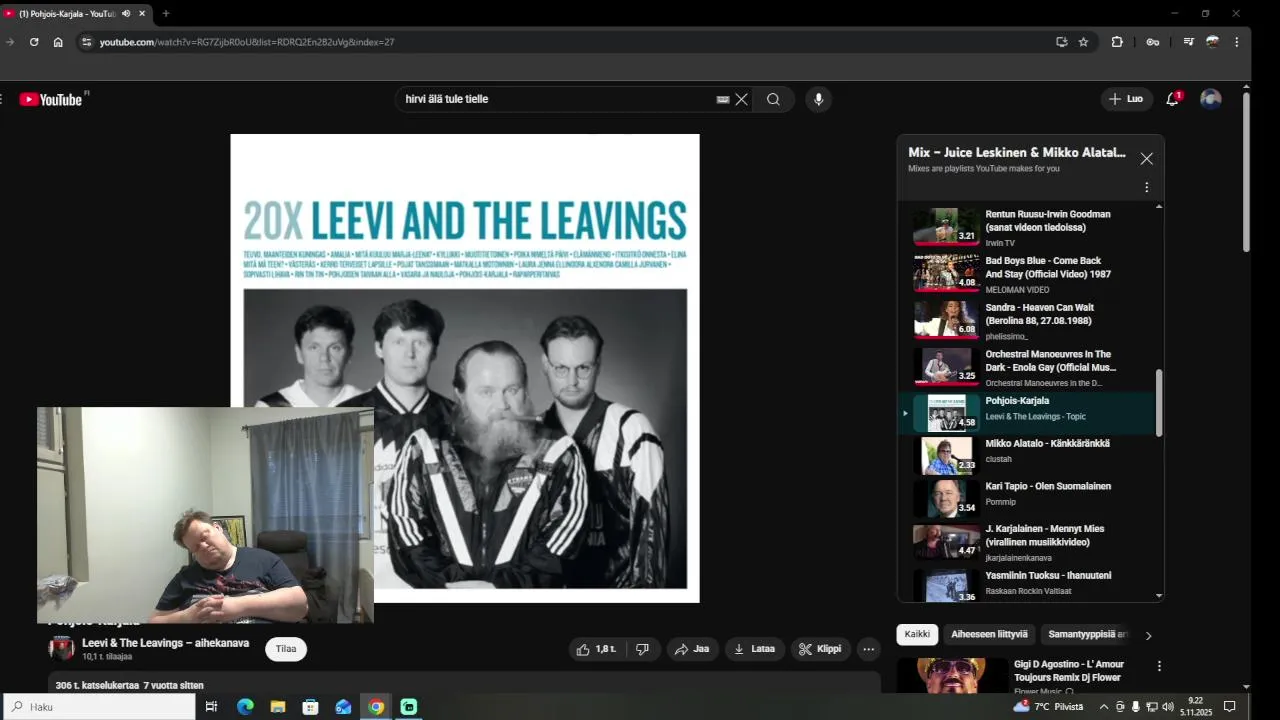The width and height of the screenshot is (1280, 720).
Task: Share the video with Jaa button
Action: [692, 649]
